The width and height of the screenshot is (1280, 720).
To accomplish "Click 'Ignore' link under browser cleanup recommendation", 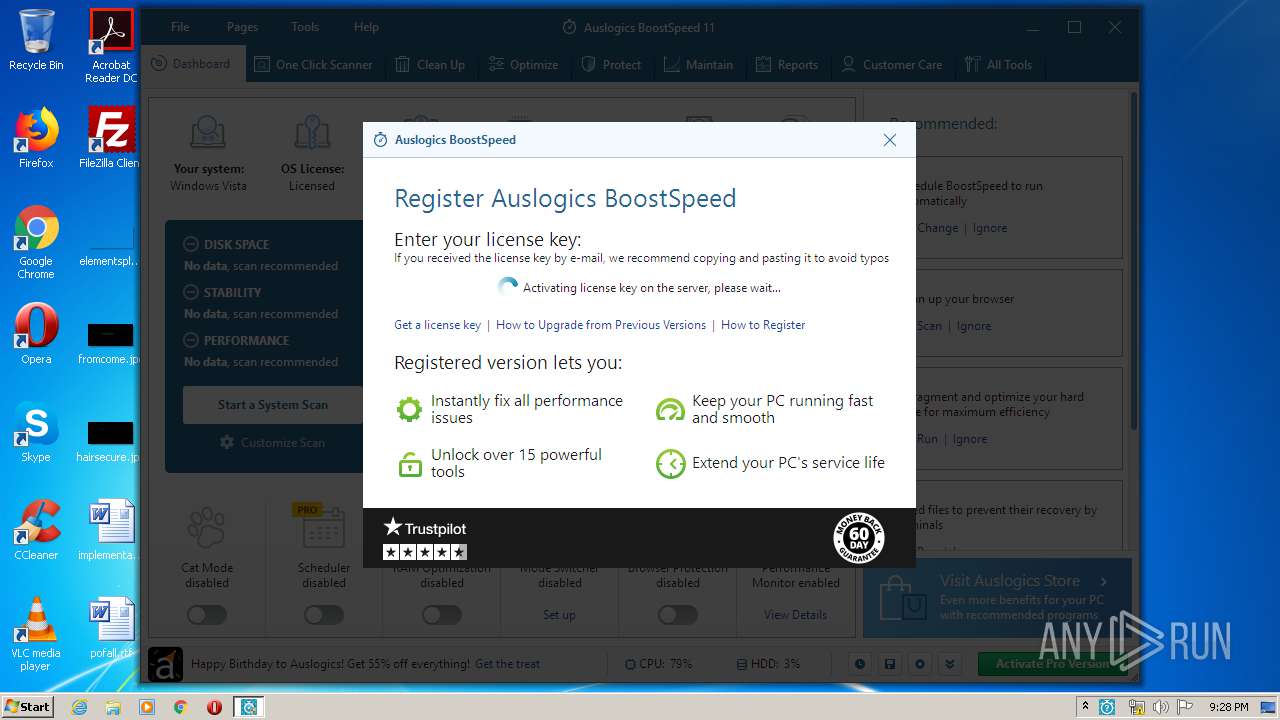I will [x=974, y=326].
